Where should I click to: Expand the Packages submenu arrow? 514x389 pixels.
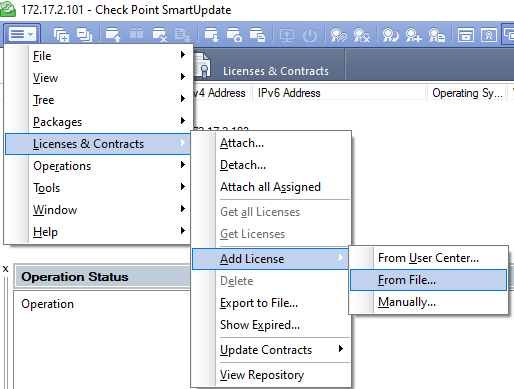183,120
